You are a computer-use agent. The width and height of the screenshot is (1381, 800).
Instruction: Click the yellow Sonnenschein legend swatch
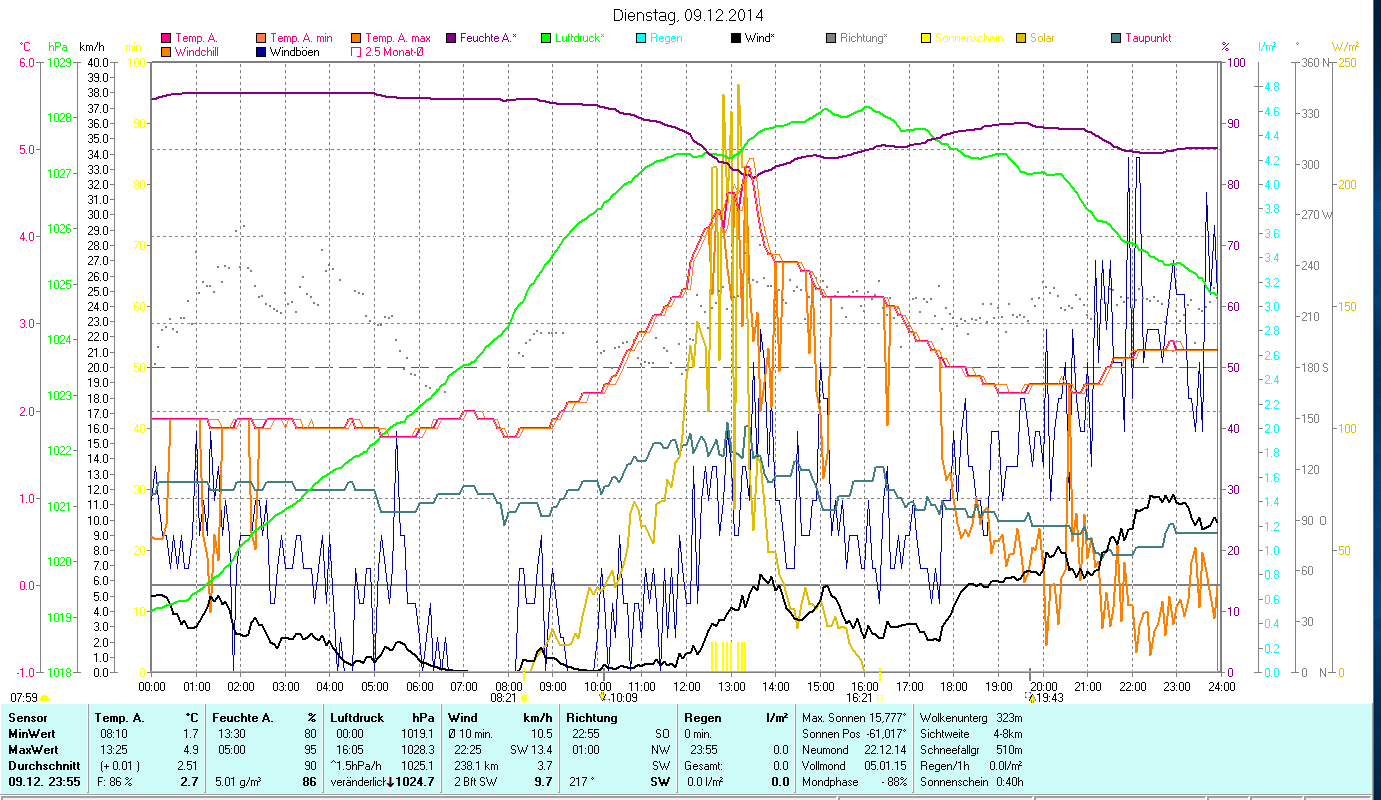pyautogui.click(x=926, y=39)
